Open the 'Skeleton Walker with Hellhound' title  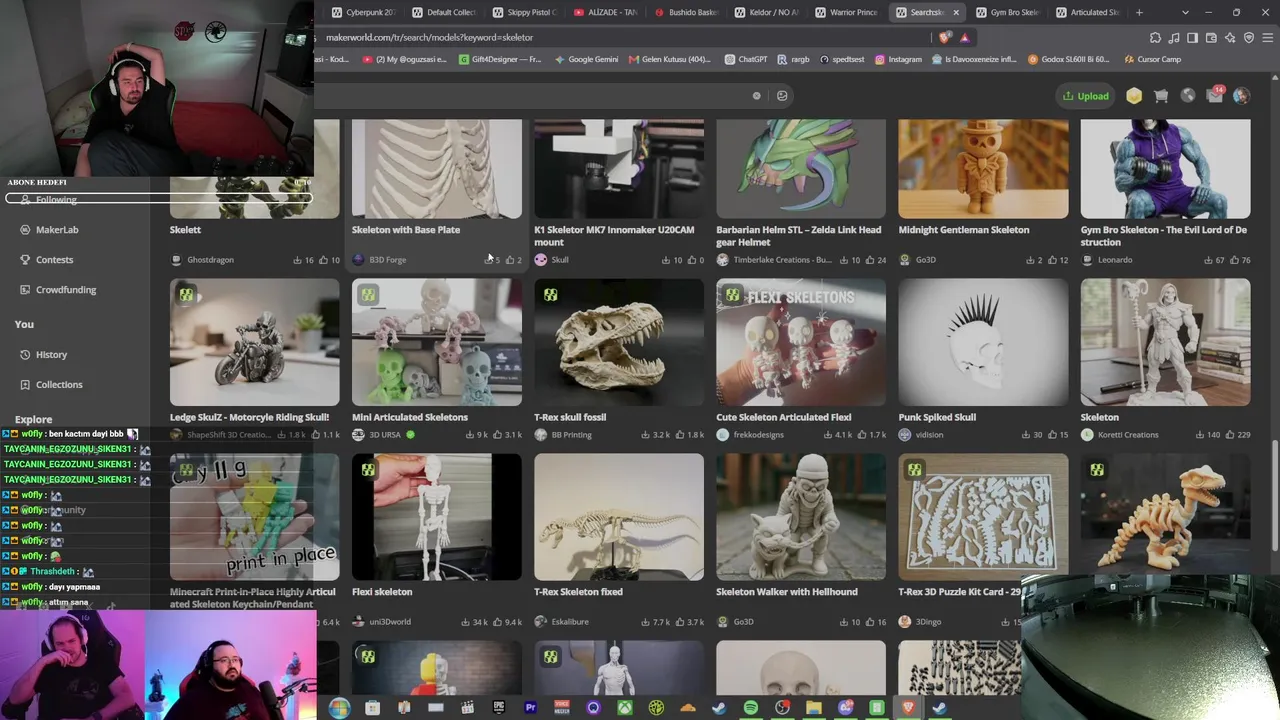click(x=787, y=592)
